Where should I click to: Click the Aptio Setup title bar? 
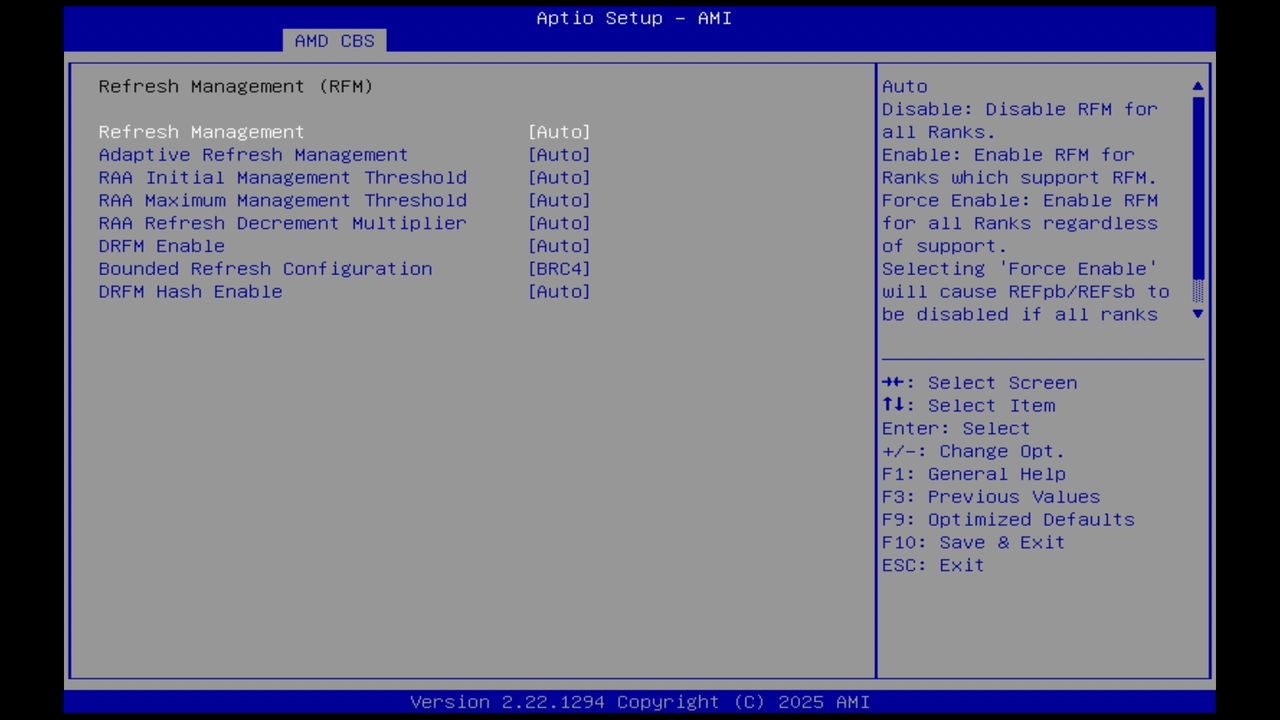[x=633, y=18]
